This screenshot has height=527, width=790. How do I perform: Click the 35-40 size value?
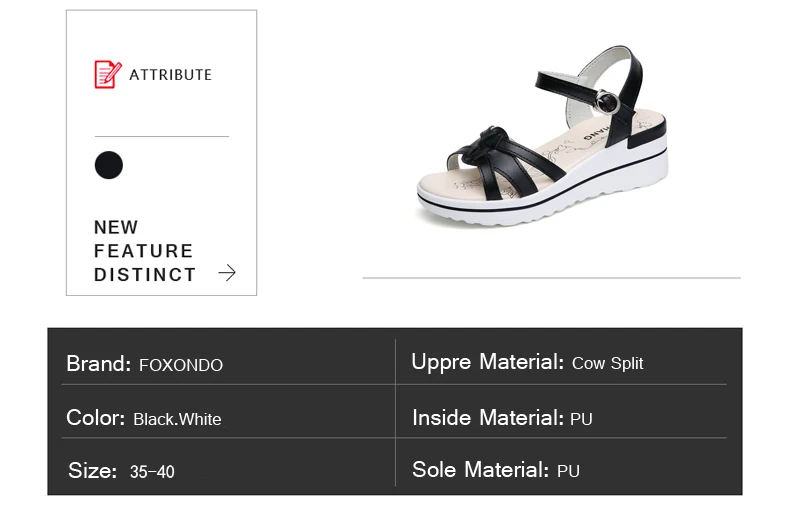pyautogui.click(x=152, y=472)
